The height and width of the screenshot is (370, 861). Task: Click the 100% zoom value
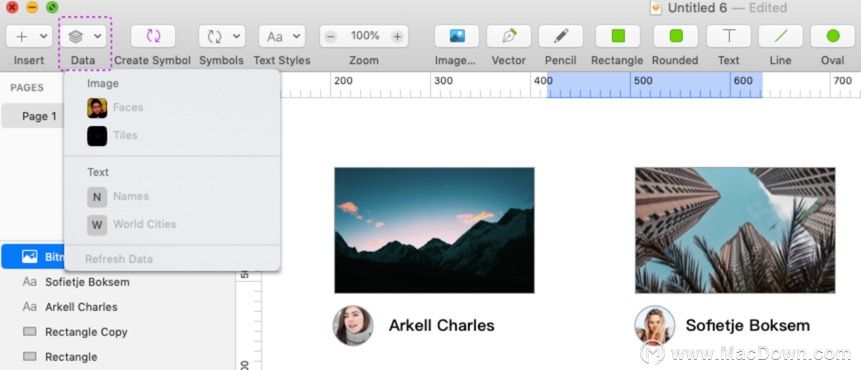click(365, 36)
